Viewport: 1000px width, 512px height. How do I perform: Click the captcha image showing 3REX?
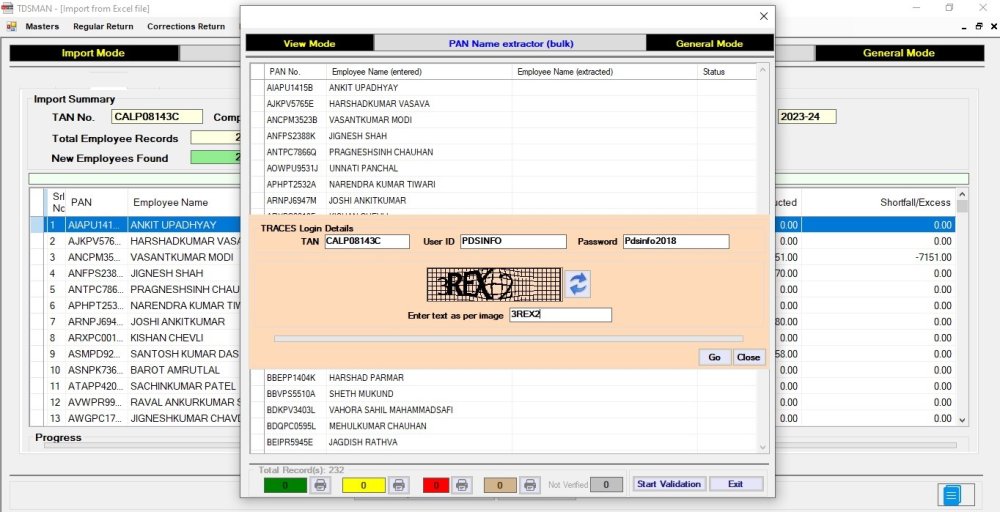click(494, 284)
